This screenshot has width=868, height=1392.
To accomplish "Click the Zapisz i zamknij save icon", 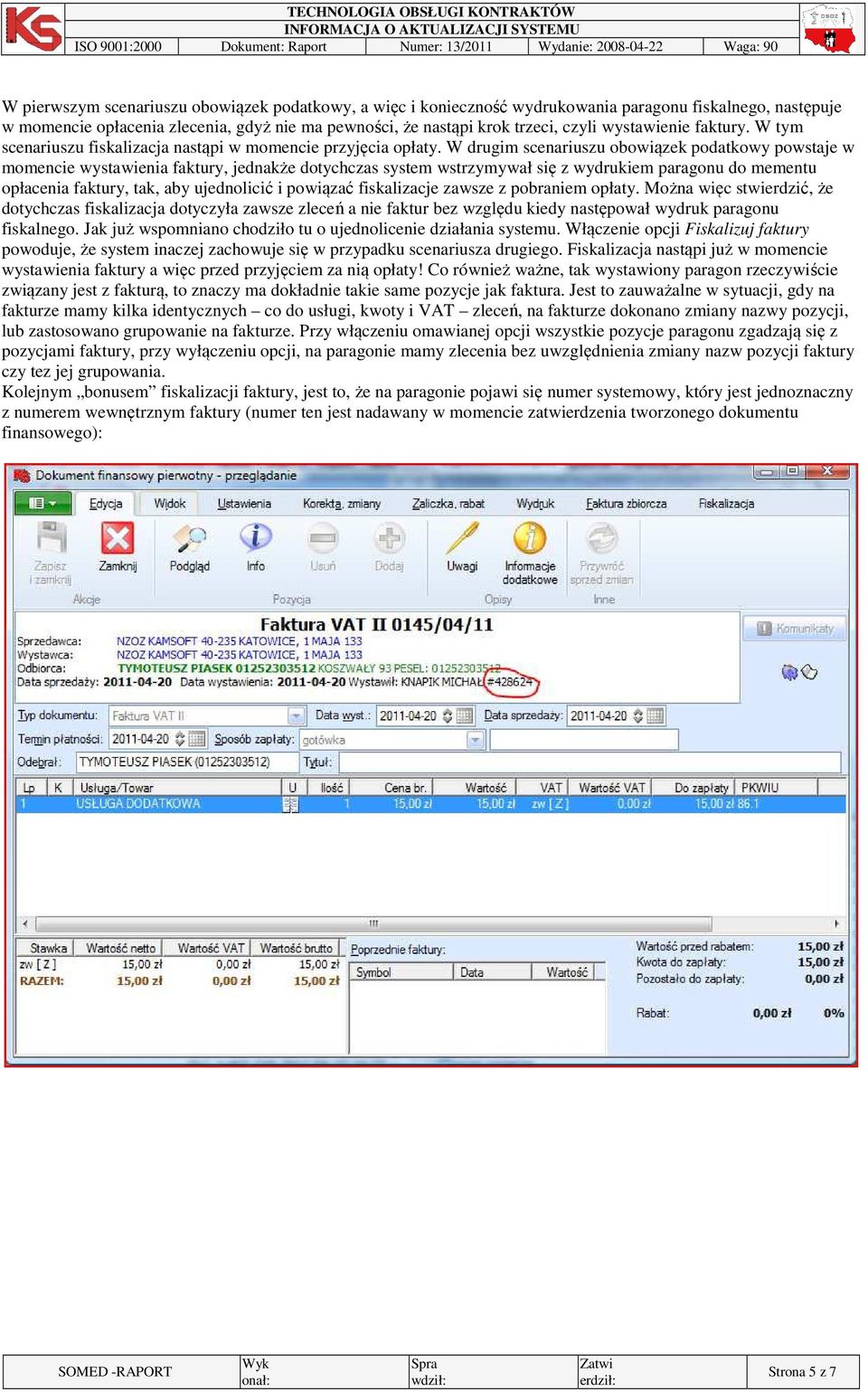I will click(51, 538).
